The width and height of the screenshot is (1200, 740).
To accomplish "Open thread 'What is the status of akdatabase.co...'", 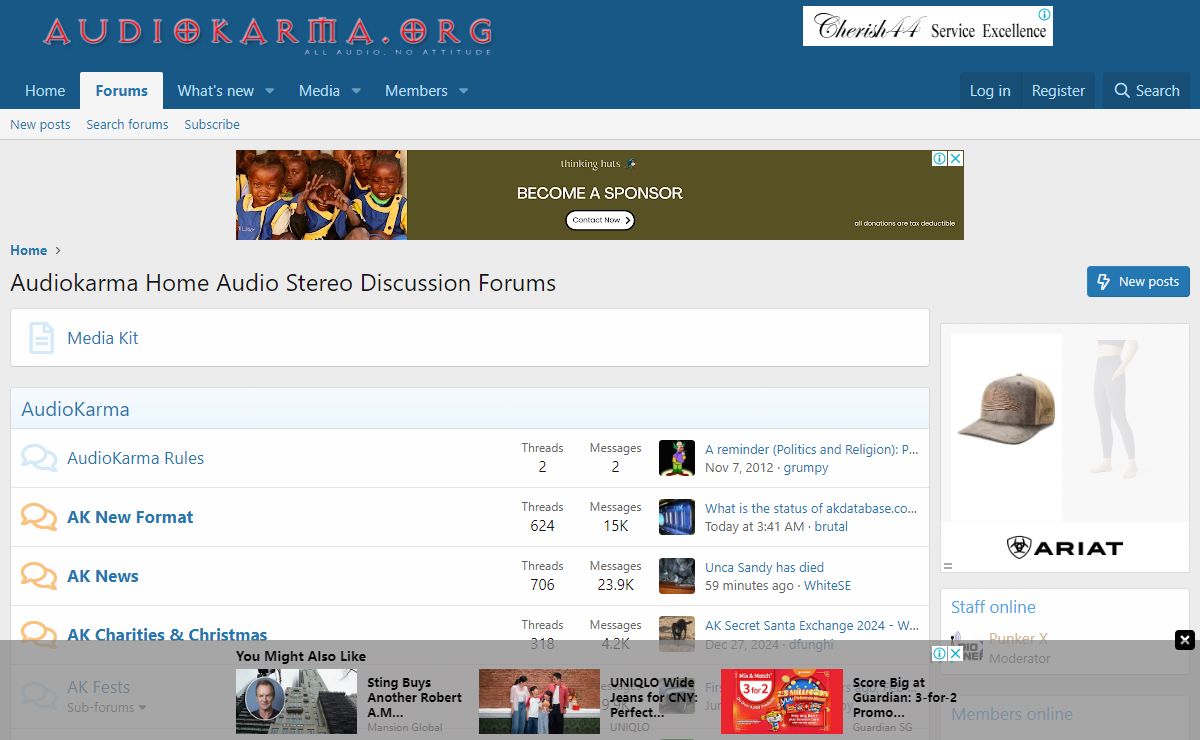I will tap(811, 508).
